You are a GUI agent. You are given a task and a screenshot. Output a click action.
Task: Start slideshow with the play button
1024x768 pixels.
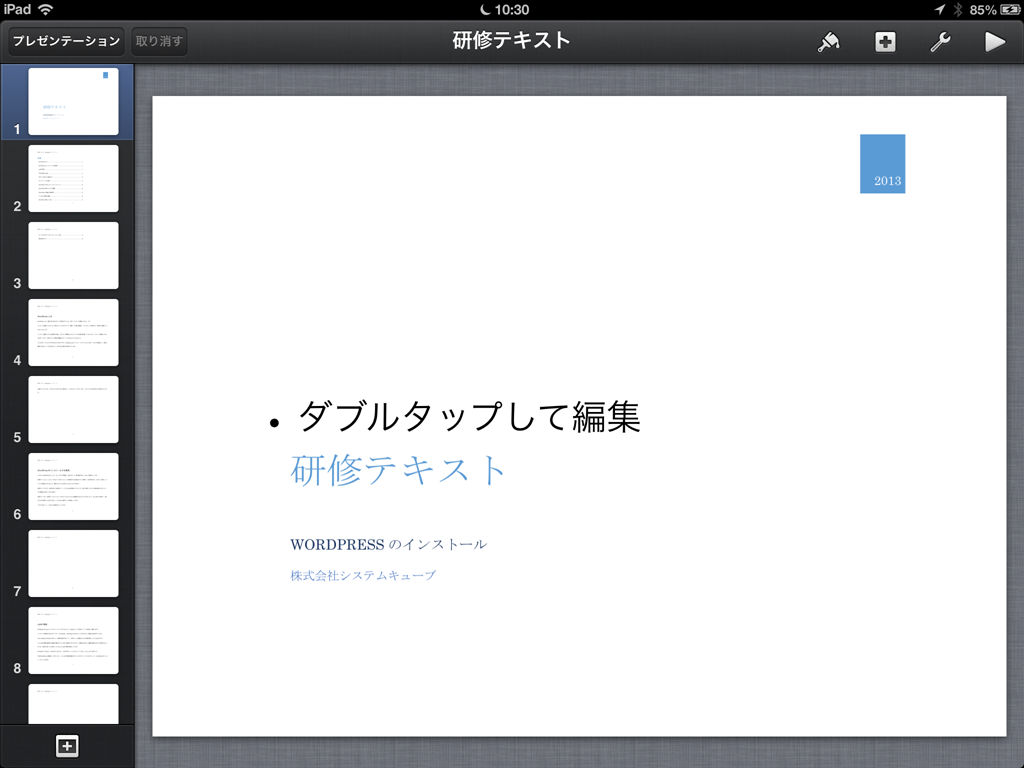point(995,42)
